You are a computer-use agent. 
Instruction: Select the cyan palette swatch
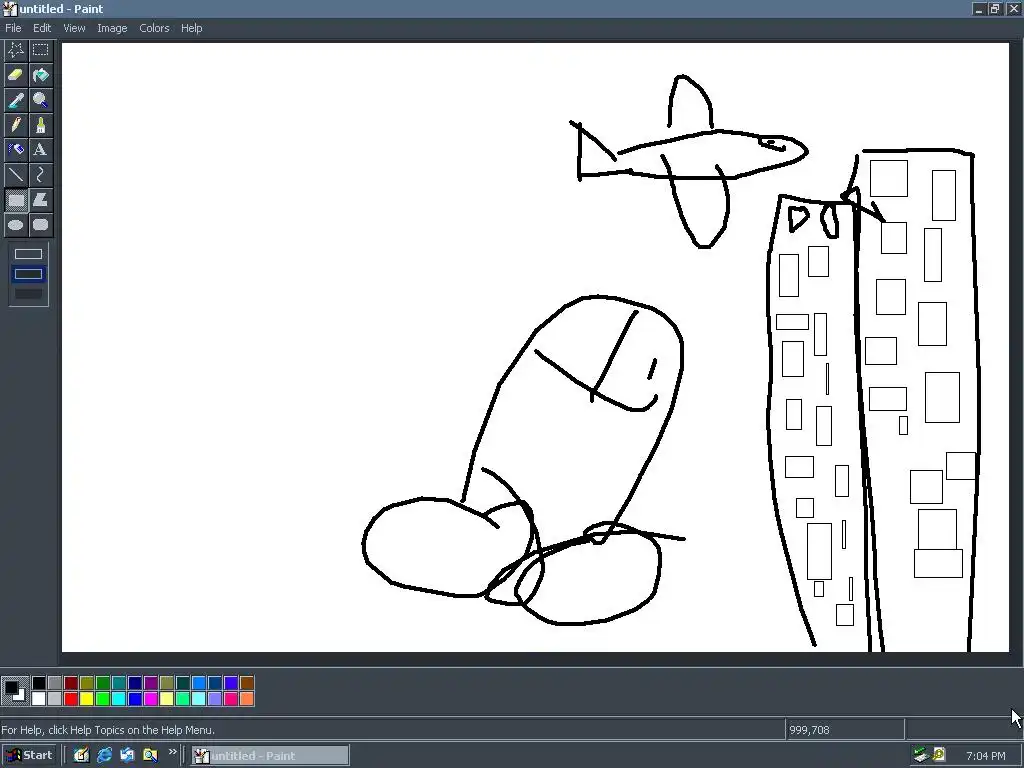tap(119, 699)
